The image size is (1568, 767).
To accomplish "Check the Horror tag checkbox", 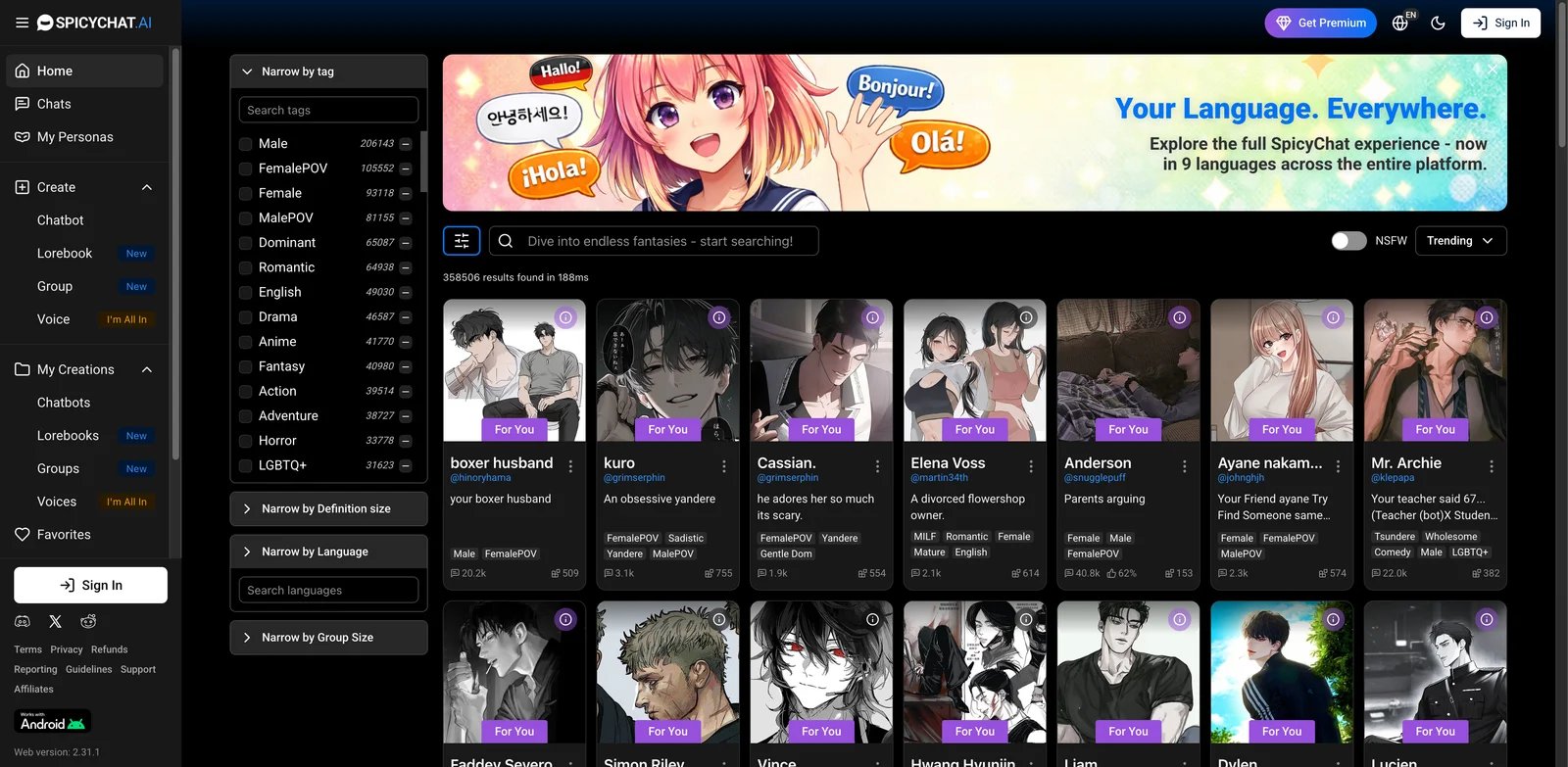I will point(246,441).
